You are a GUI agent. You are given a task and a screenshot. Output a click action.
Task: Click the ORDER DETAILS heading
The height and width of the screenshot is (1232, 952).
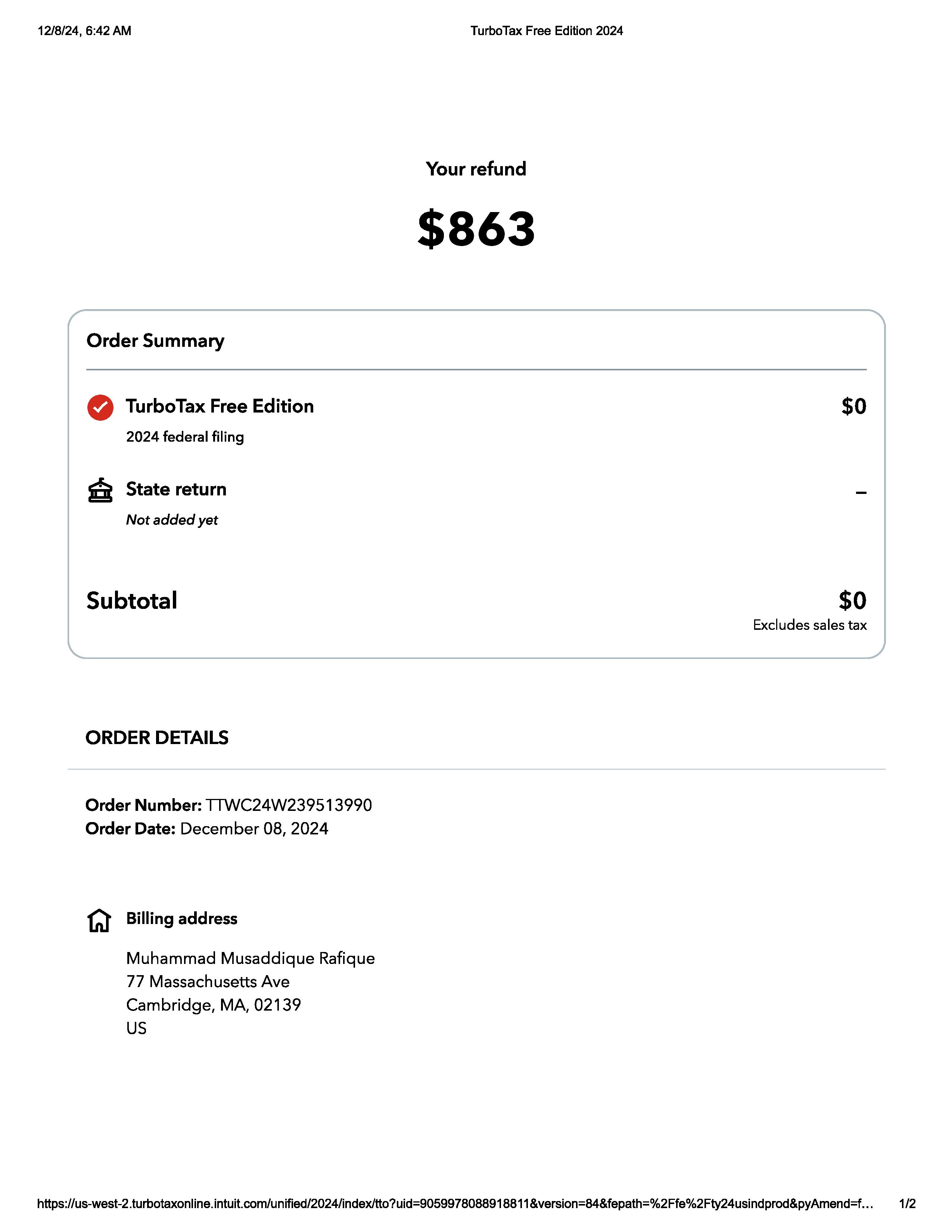click(157, 738)
